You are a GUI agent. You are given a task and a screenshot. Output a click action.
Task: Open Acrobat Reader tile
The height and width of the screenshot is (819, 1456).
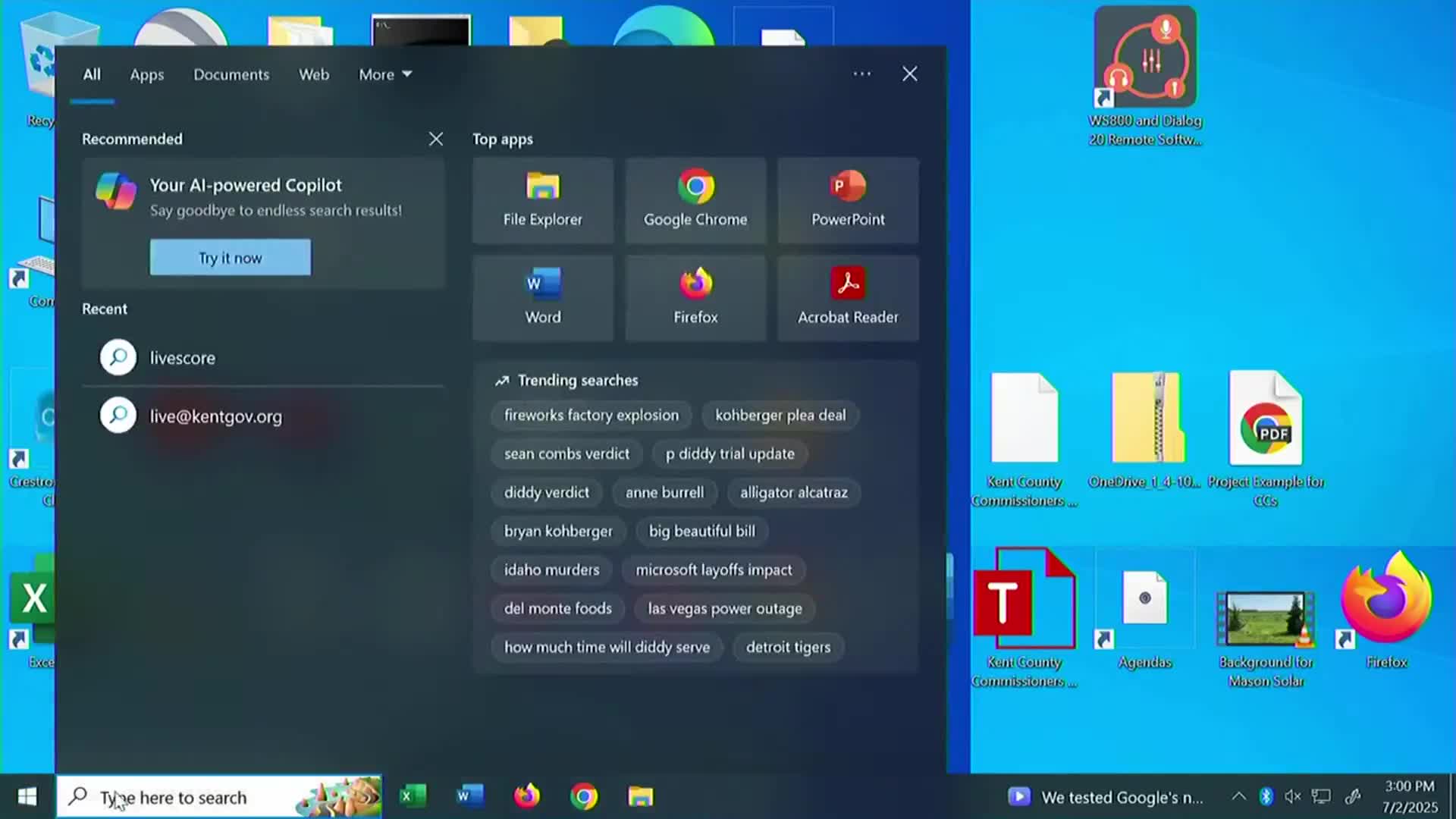pyautogui.click(x=848, y=298)
